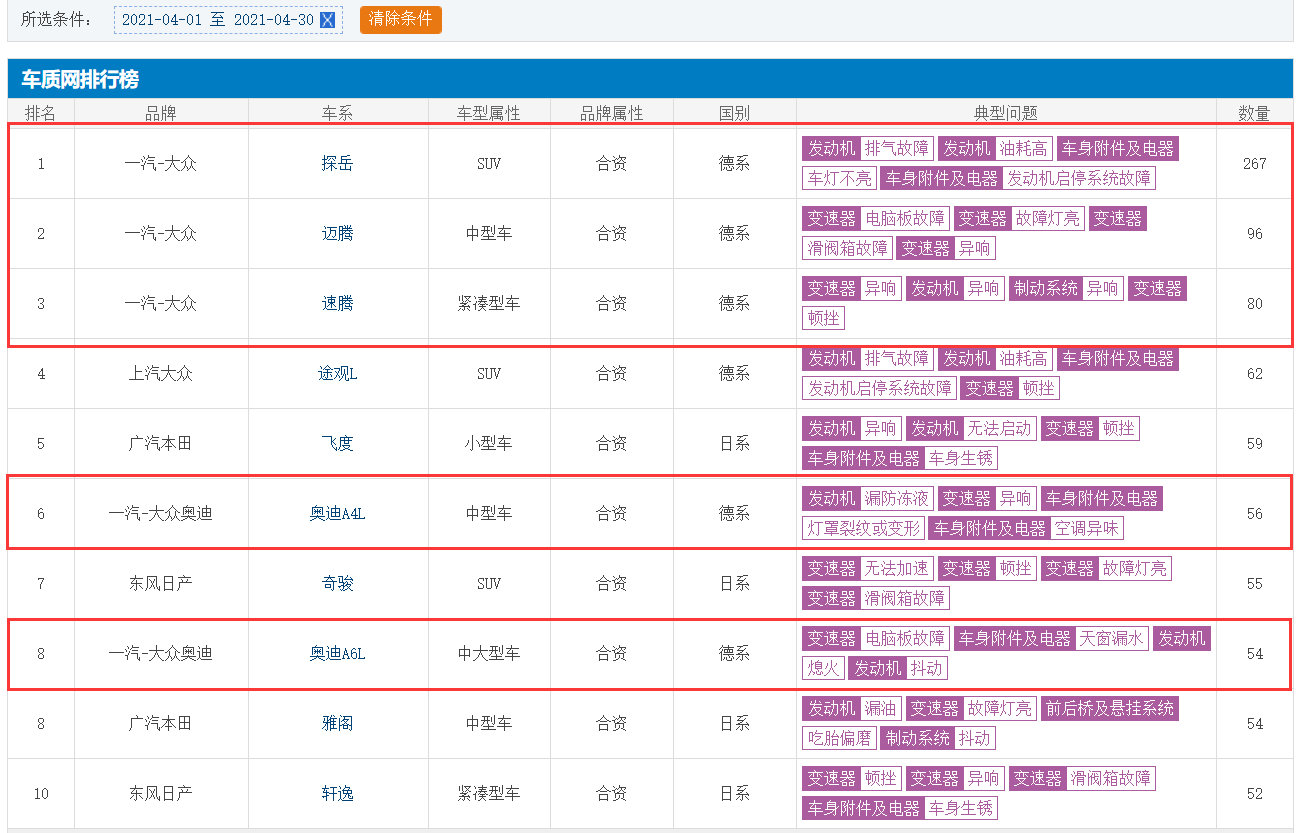Click the 267 quantity cell
This screenshot has height=833, width=1297.
1254,164
